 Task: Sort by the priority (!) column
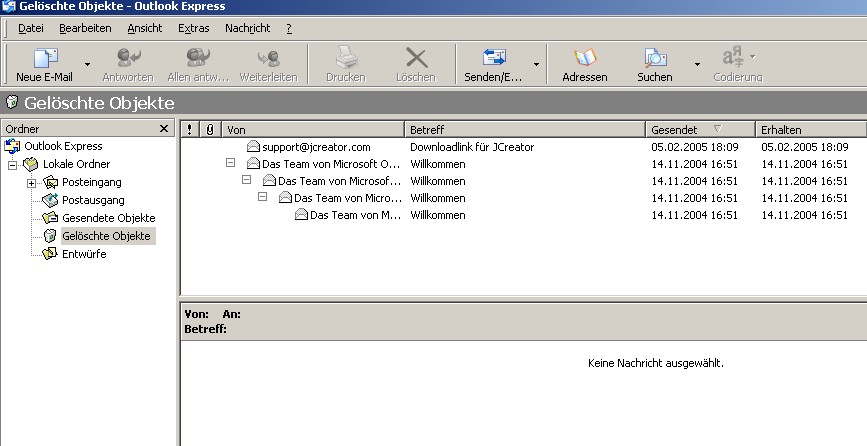point(190,129)
